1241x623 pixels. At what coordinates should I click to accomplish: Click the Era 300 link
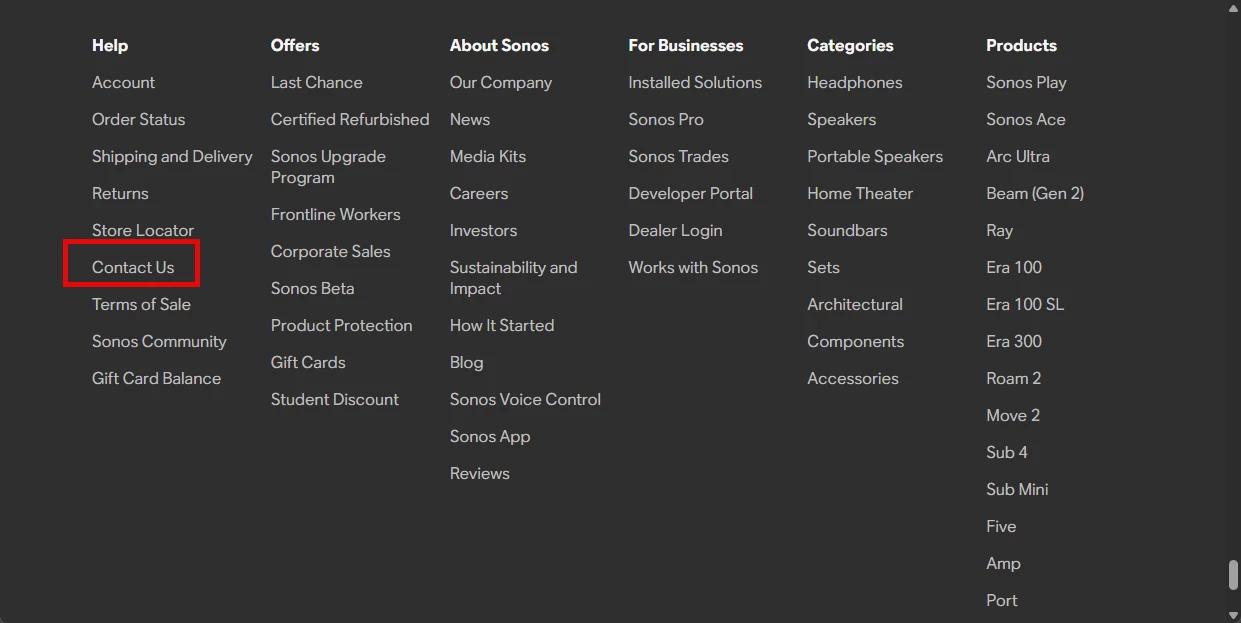[x=1014, y=341]
